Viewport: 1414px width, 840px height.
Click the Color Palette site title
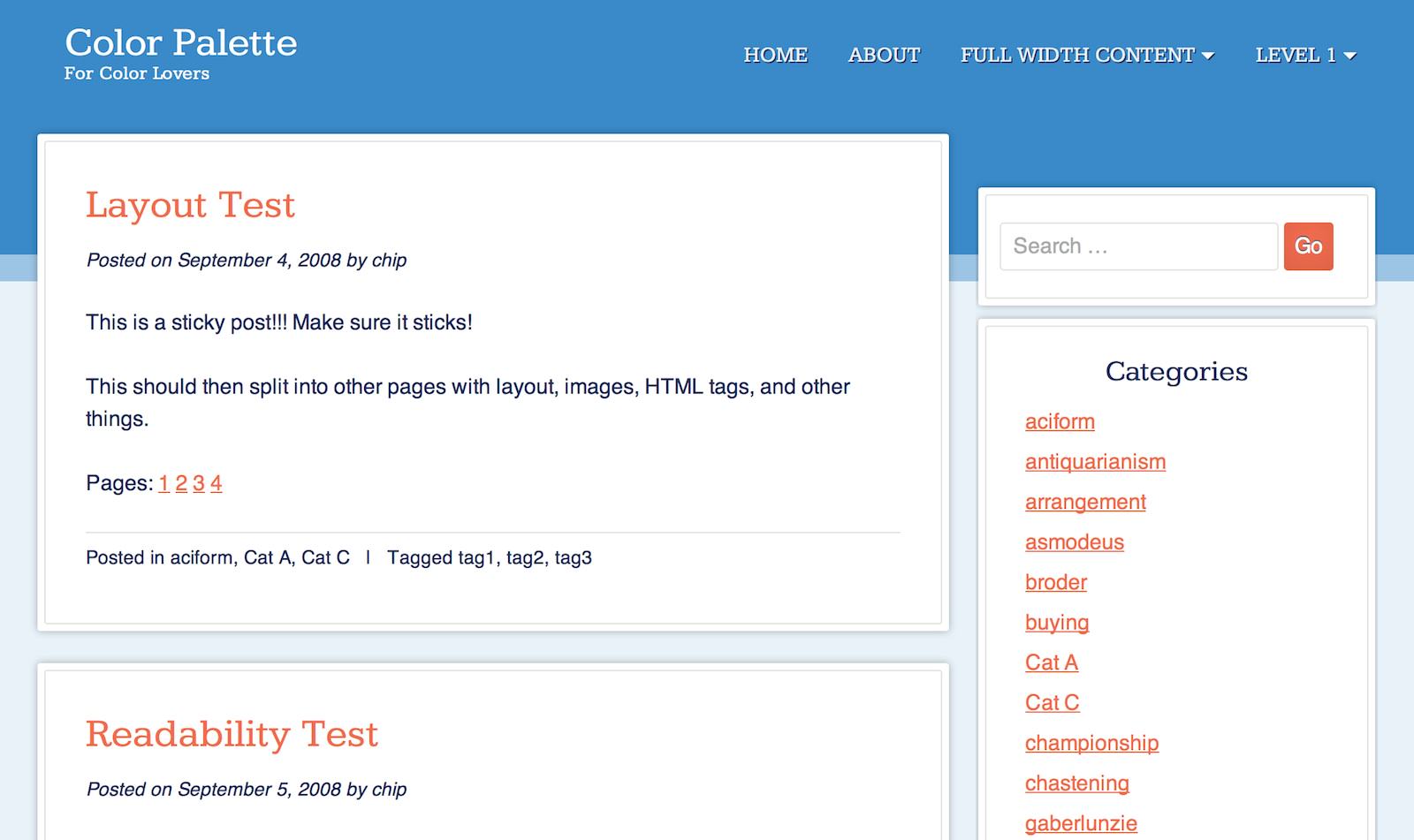pyautogui.click(x=181, y=42)
